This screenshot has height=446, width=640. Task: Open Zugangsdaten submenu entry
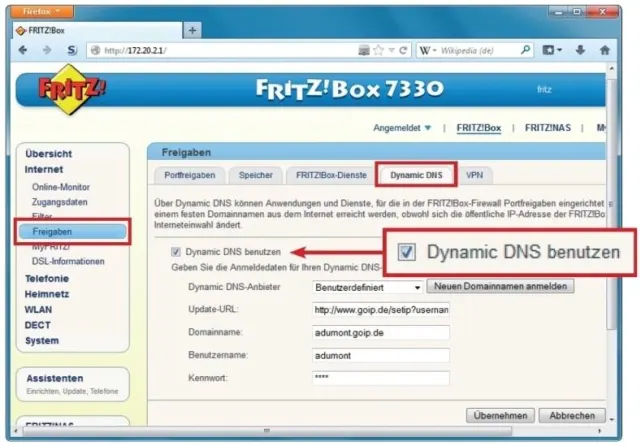[x=60, y=202]
